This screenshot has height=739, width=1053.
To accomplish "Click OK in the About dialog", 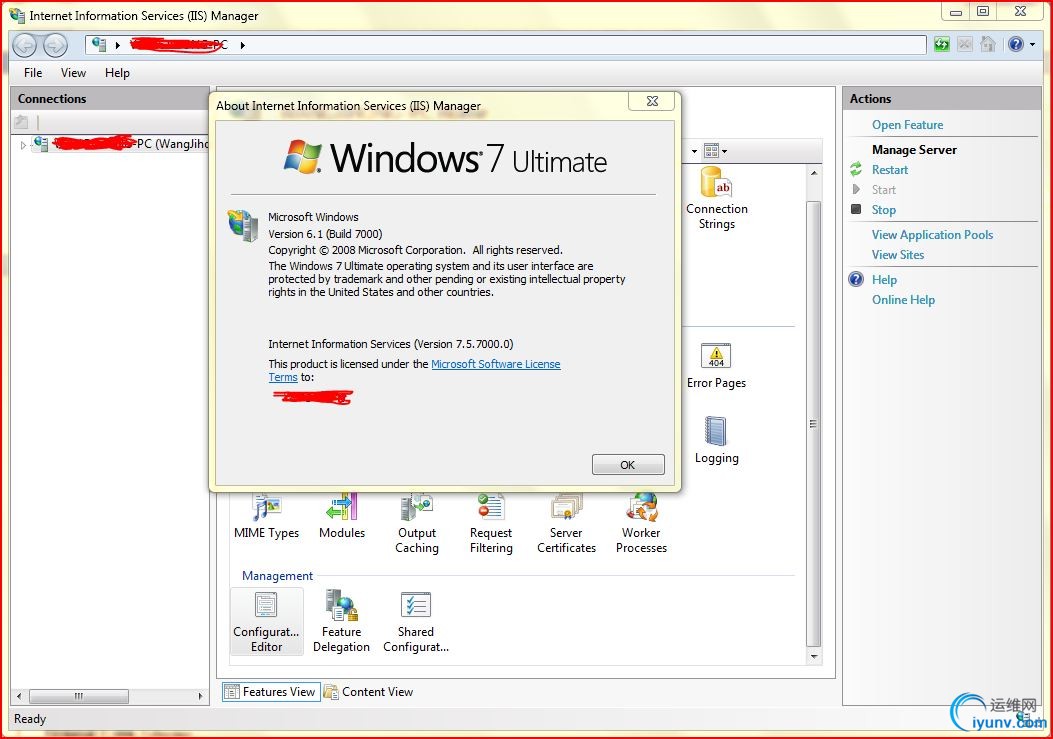I will point(628,464).
